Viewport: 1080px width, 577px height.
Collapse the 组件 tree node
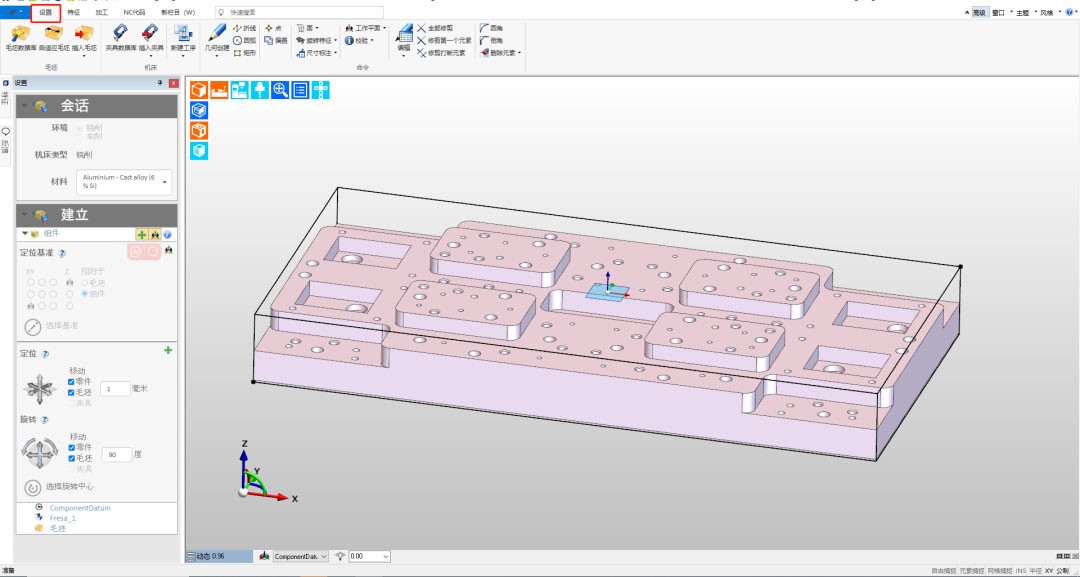click(x=25, y=234)
